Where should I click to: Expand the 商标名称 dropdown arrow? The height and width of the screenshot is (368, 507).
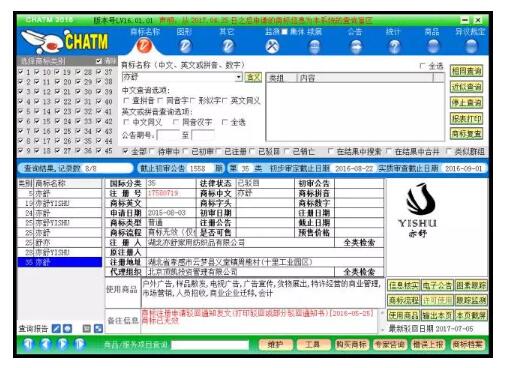point(239,77)
